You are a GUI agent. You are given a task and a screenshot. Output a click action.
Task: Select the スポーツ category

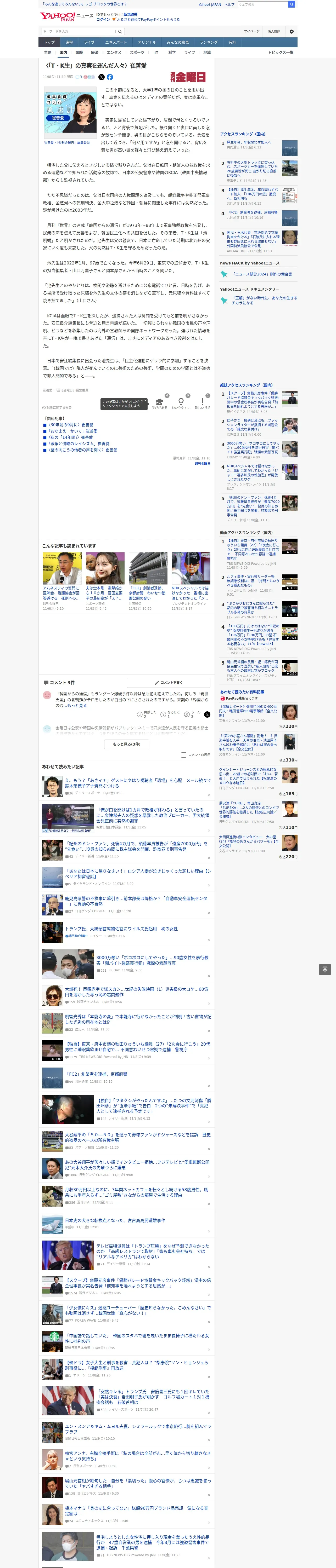137,52
